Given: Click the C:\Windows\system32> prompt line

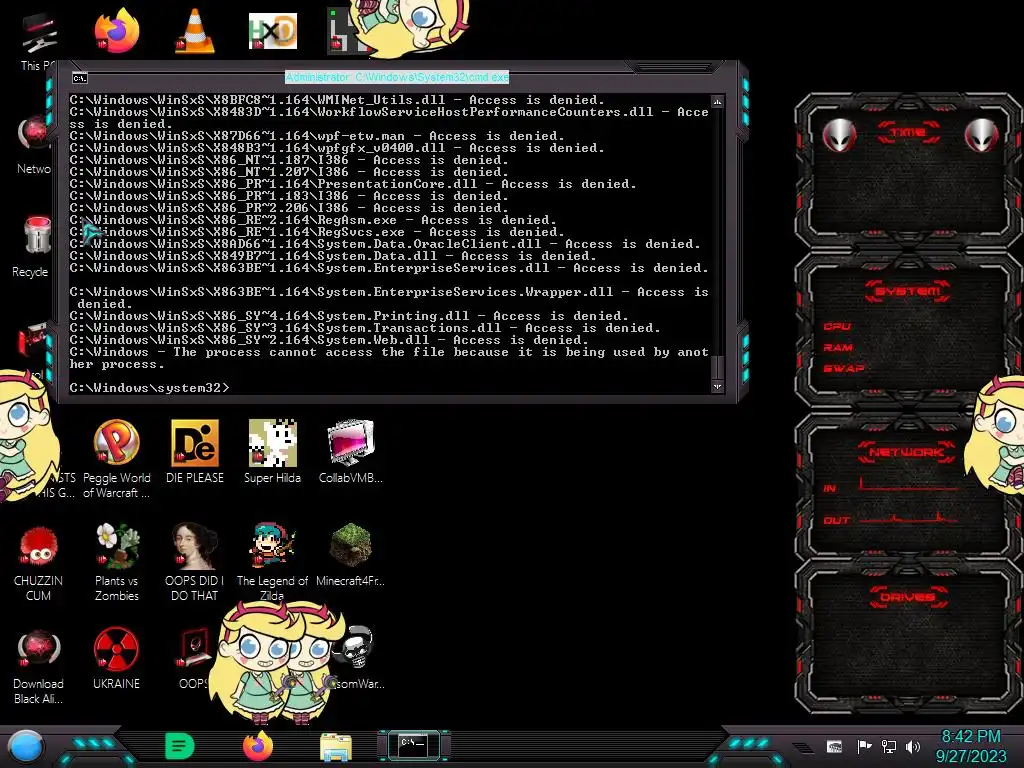Looking at the screenshot, I should [150, 388].
